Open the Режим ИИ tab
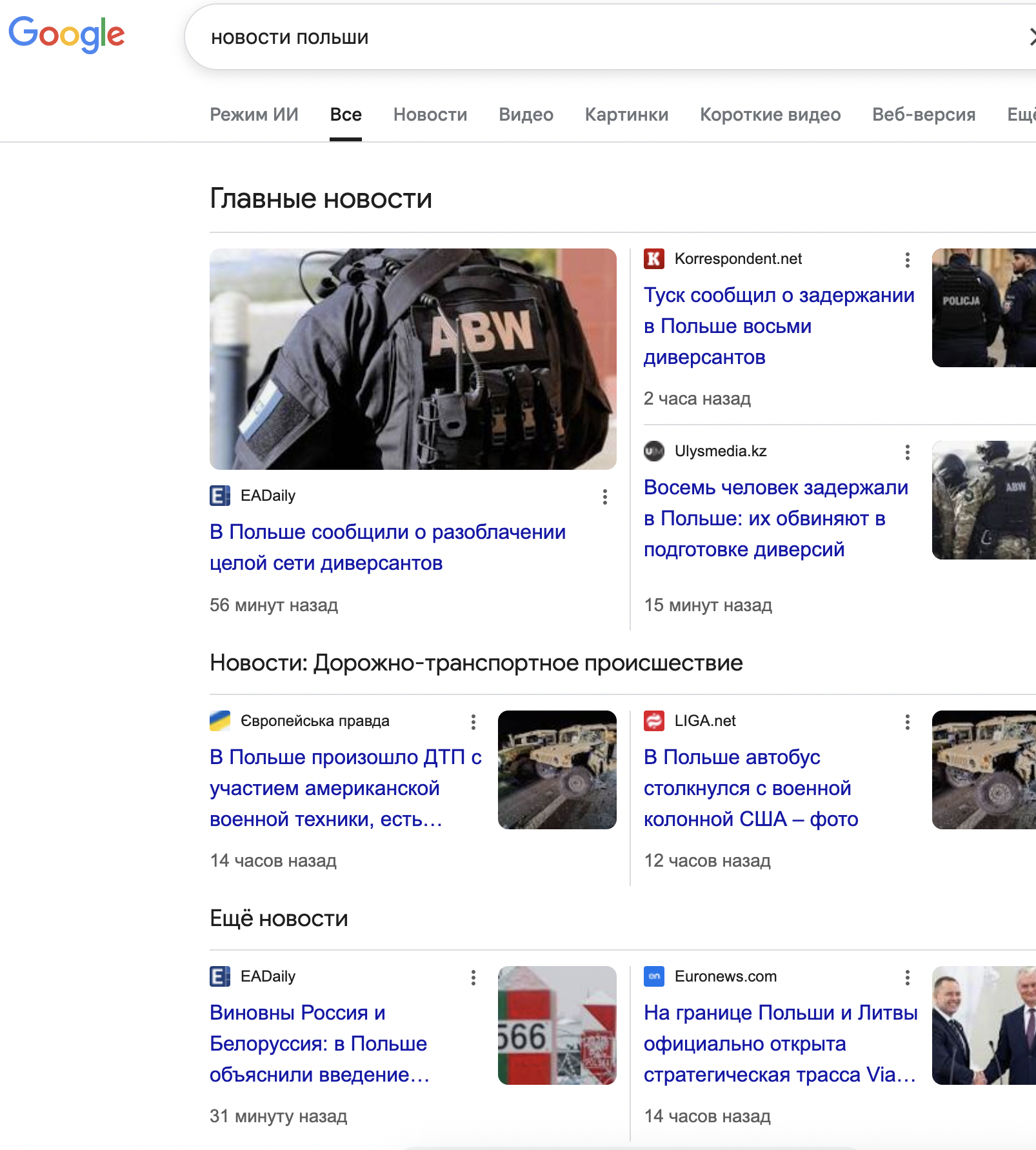 [254, 115]
